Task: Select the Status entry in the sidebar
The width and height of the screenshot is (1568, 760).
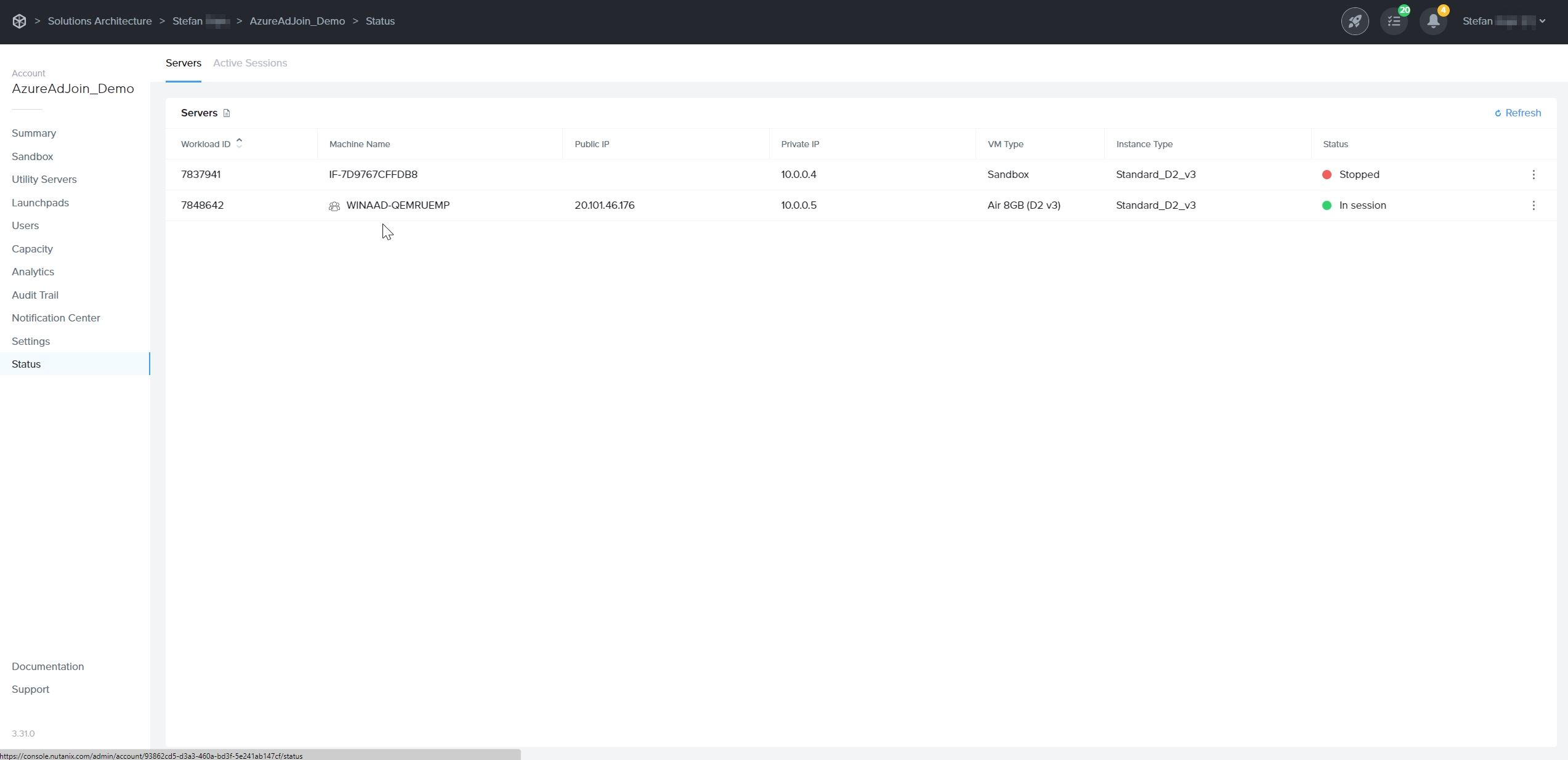Action: tap(26, 364)
